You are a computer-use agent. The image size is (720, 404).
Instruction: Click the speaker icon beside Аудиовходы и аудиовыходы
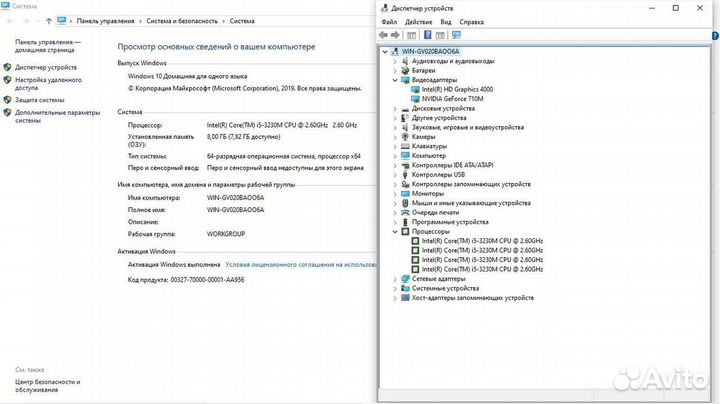pos(405,61)
